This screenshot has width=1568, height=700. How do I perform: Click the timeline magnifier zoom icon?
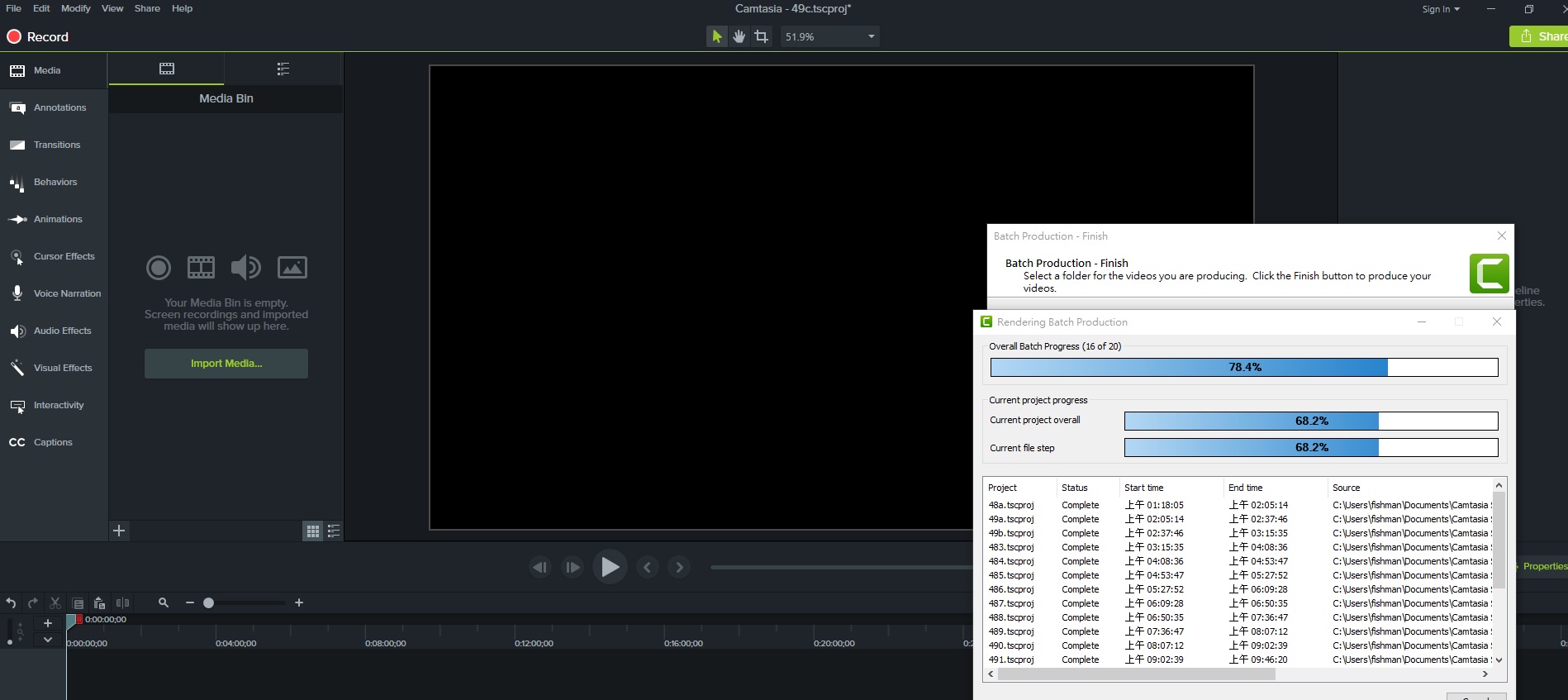(164, 603)
